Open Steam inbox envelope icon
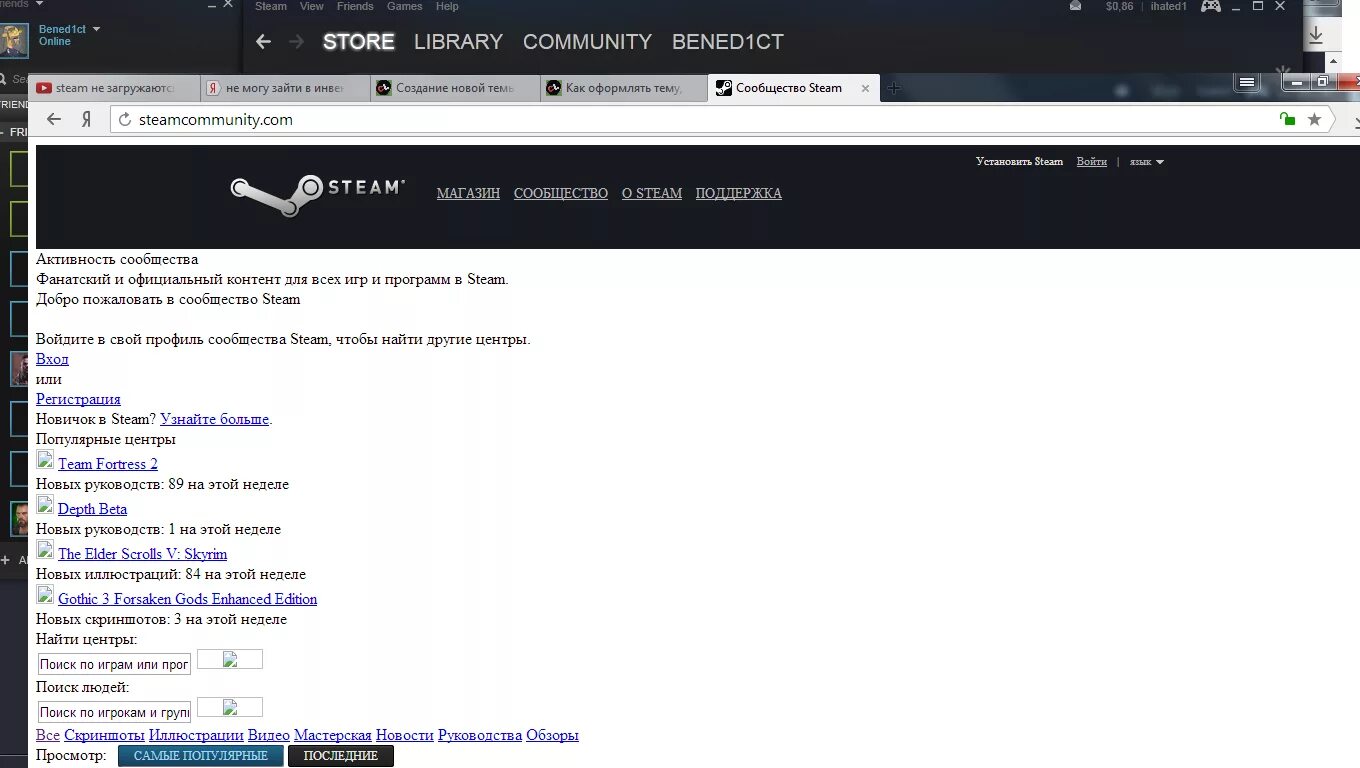The height and width of the screenshot is (768, 1360). (1075, 6)
